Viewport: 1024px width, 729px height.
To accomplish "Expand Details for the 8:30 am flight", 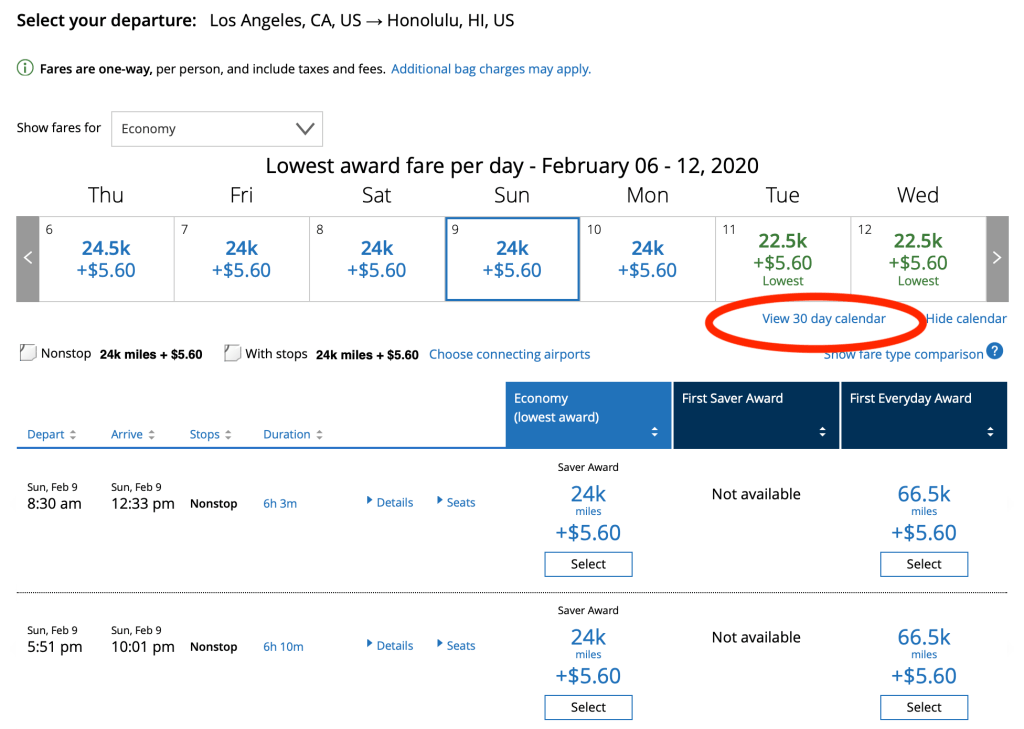I will (x=390, y=502).
